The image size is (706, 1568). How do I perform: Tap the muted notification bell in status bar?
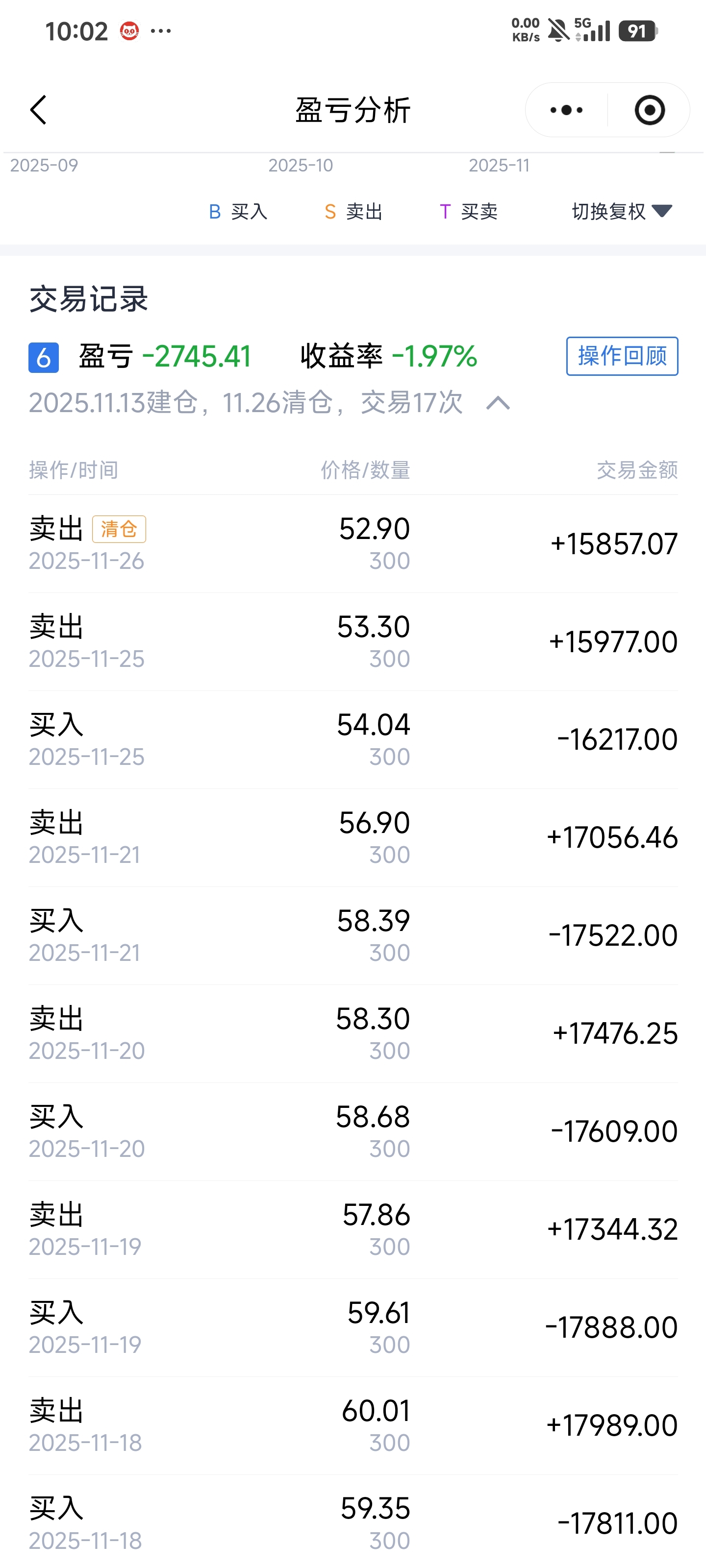click(x=558, y=30)
